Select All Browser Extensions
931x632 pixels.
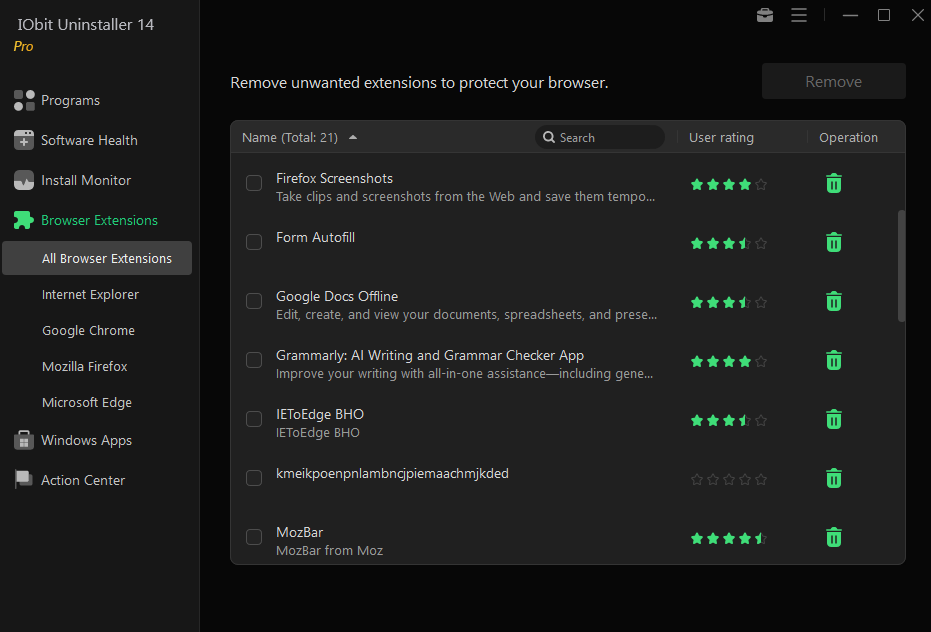[x=97, y=258]
